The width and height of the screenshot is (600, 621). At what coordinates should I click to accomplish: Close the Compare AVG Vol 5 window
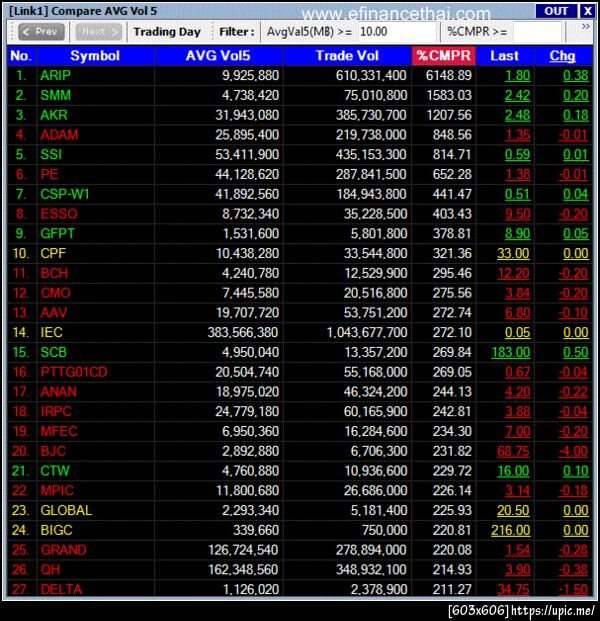pyautogui.click(x=587, y=11)
